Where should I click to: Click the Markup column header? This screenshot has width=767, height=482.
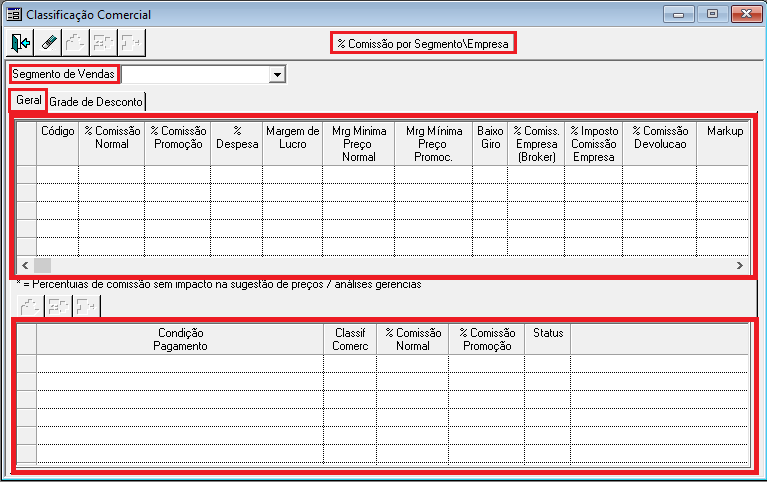coord(724,144)
